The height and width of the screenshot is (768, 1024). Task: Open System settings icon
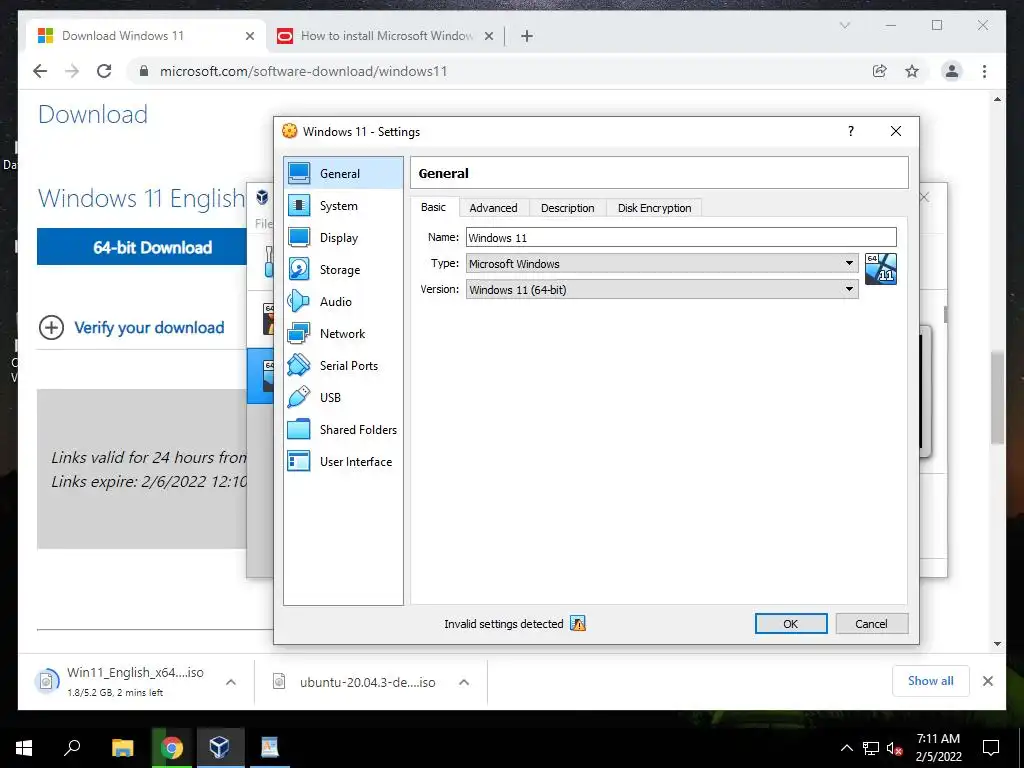[x=299, y=205]
